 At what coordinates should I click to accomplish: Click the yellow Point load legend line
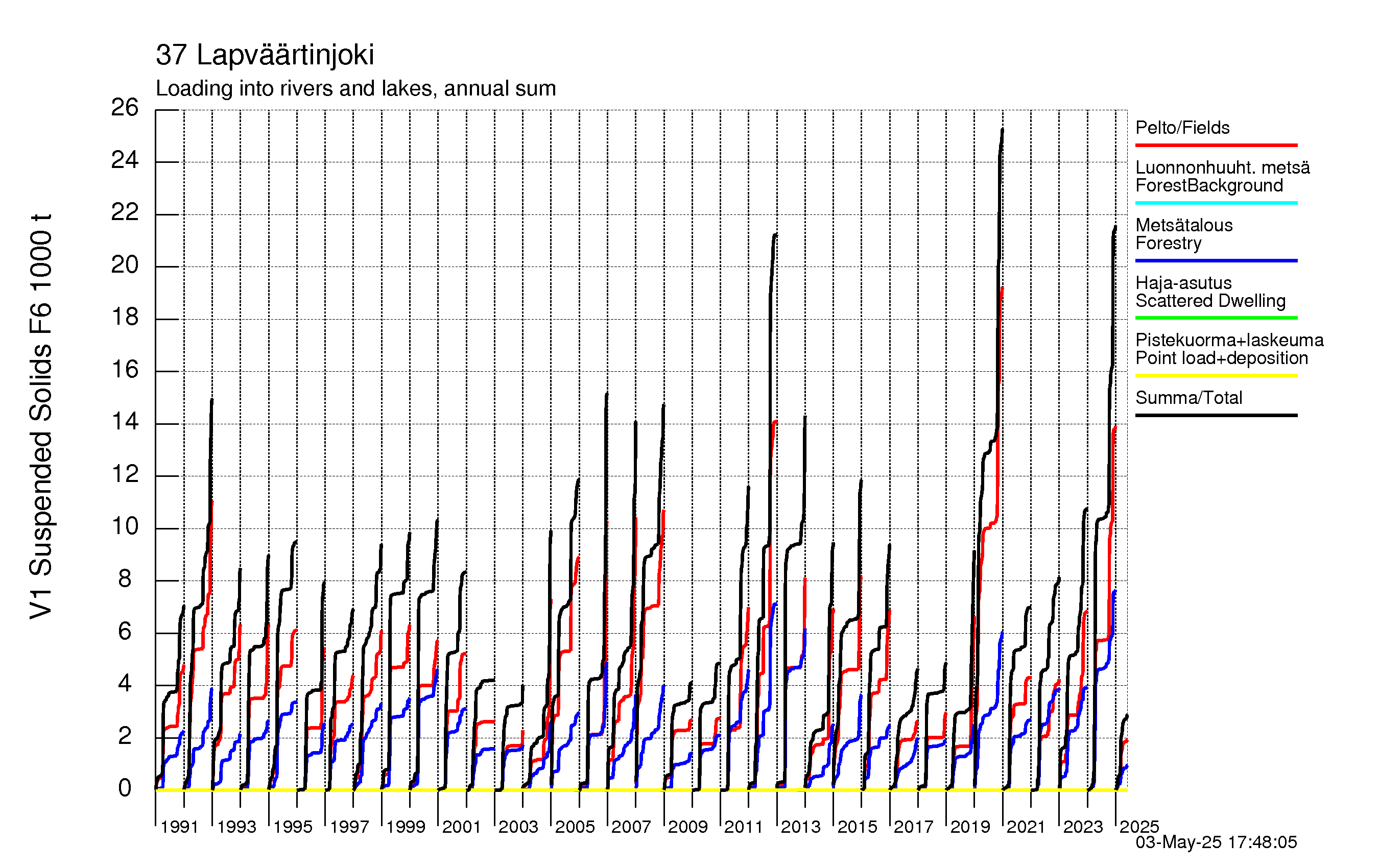click(1217, 376)
